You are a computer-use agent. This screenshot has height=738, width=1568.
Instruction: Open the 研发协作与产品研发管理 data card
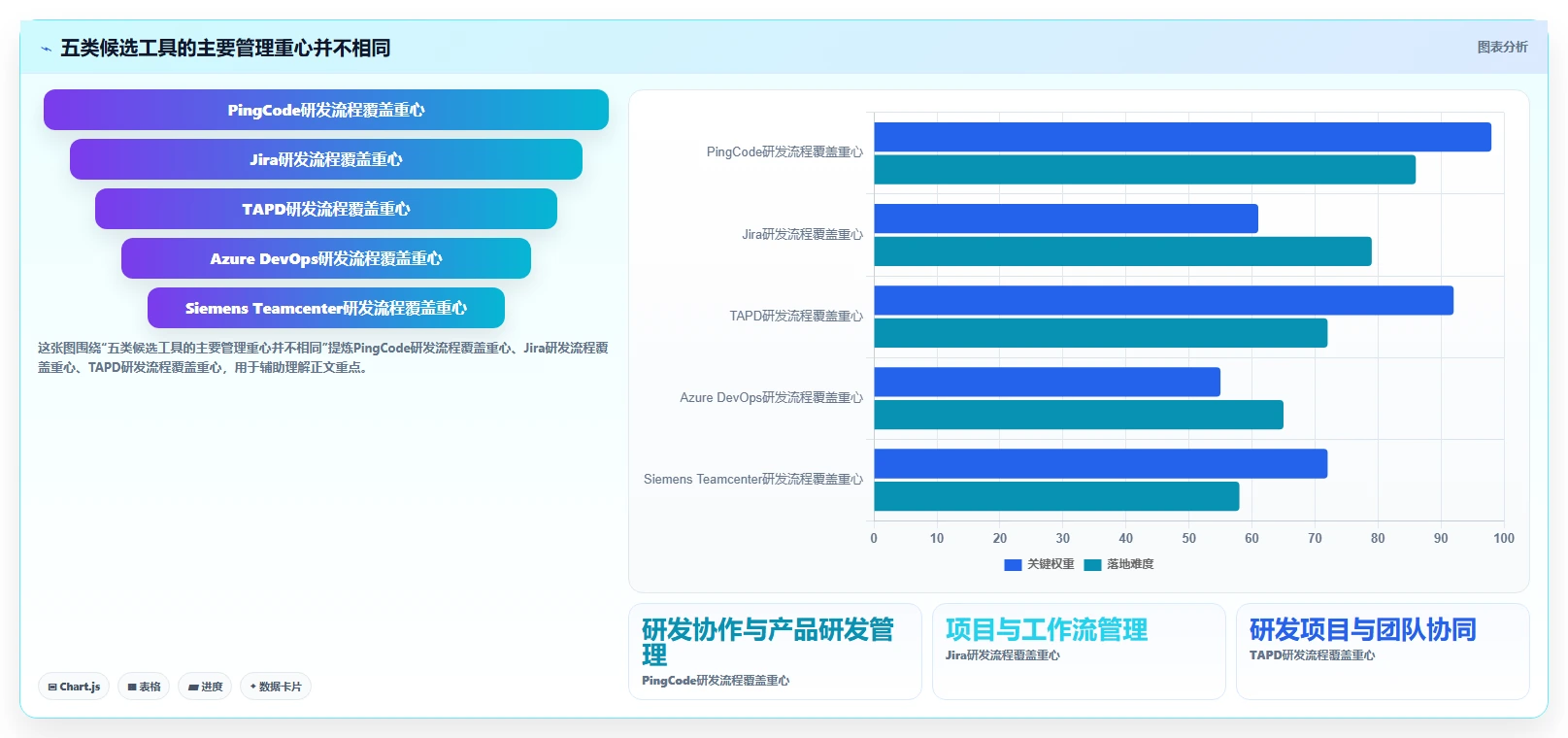click(x=775, y=652)
